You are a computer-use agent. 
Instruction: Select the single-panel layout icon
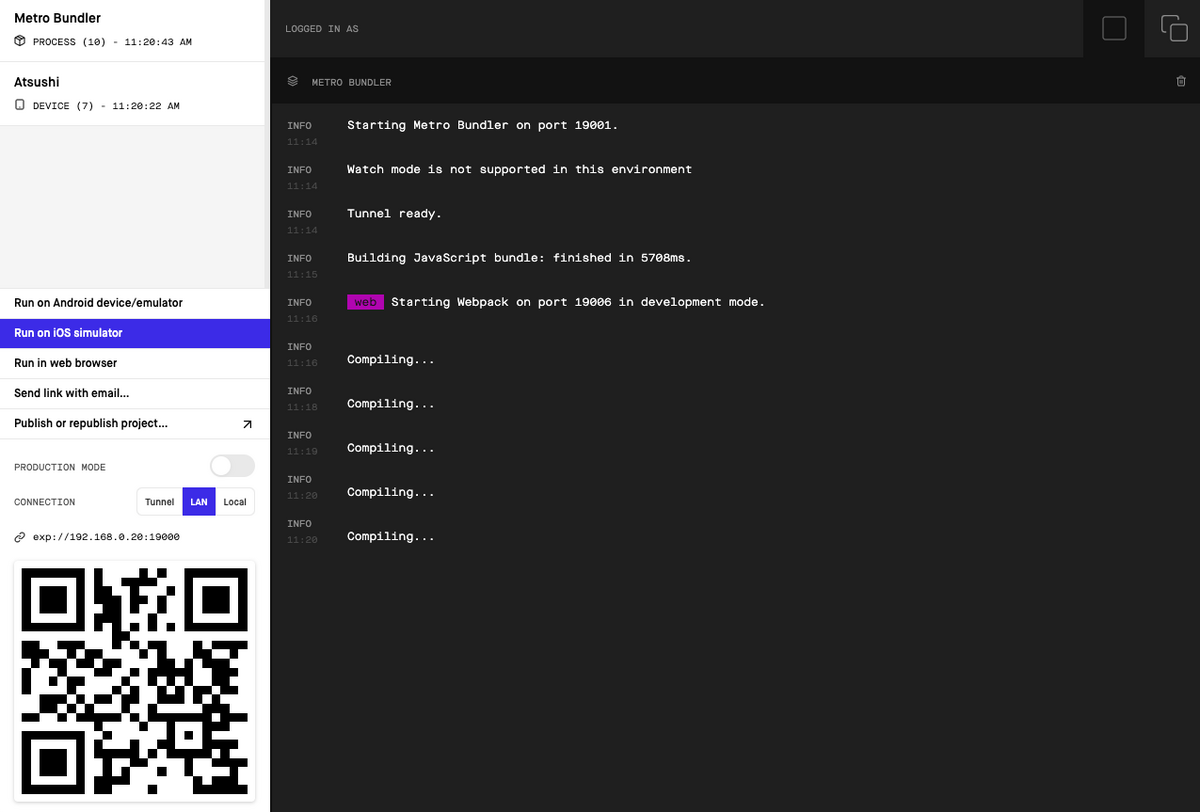(x=1114, y=28)
